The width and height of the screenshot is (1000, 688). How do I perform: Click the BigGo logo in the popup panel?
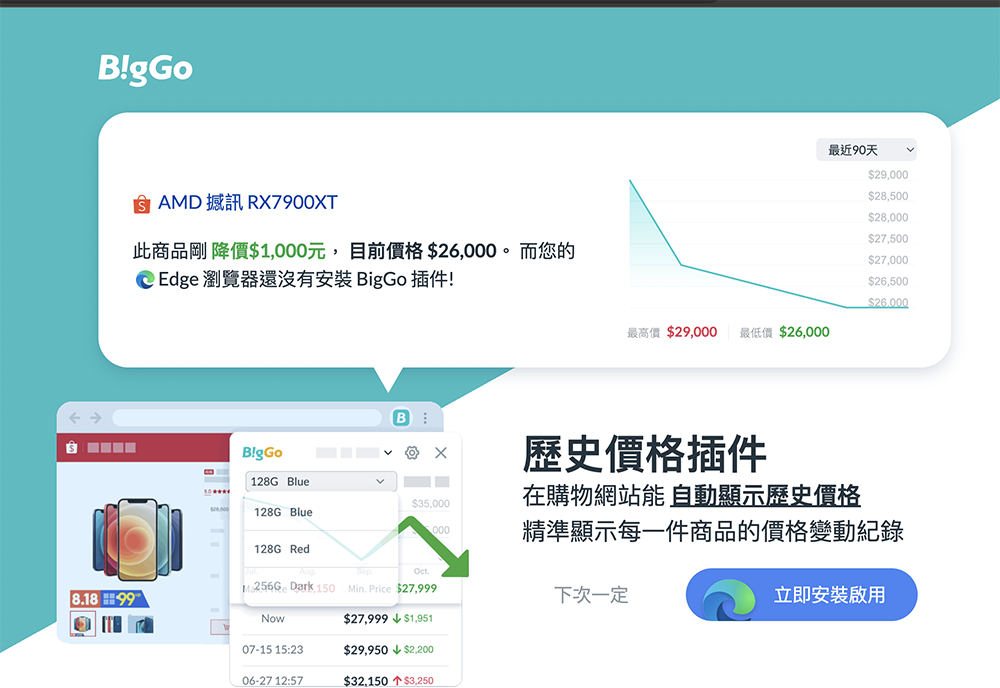pos(262,453)
